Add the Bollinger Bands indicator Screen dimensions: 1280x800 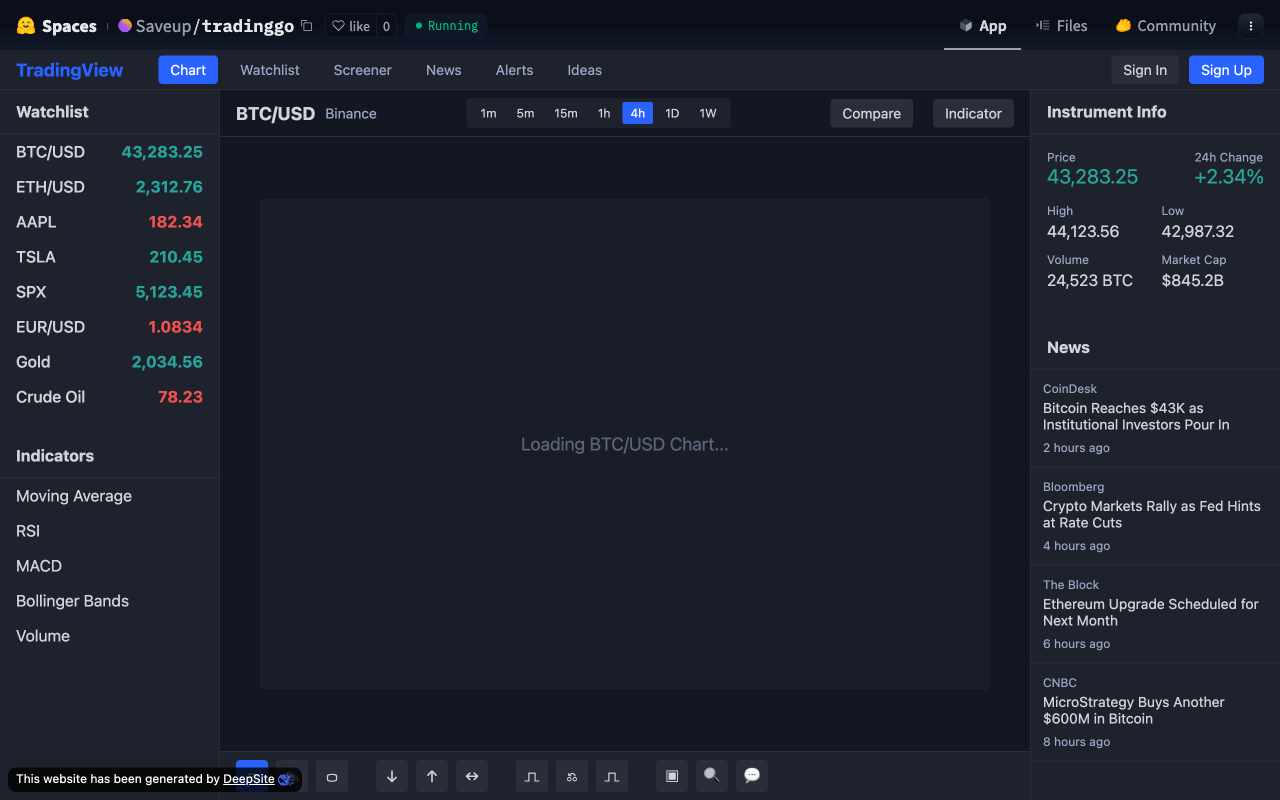109,601
